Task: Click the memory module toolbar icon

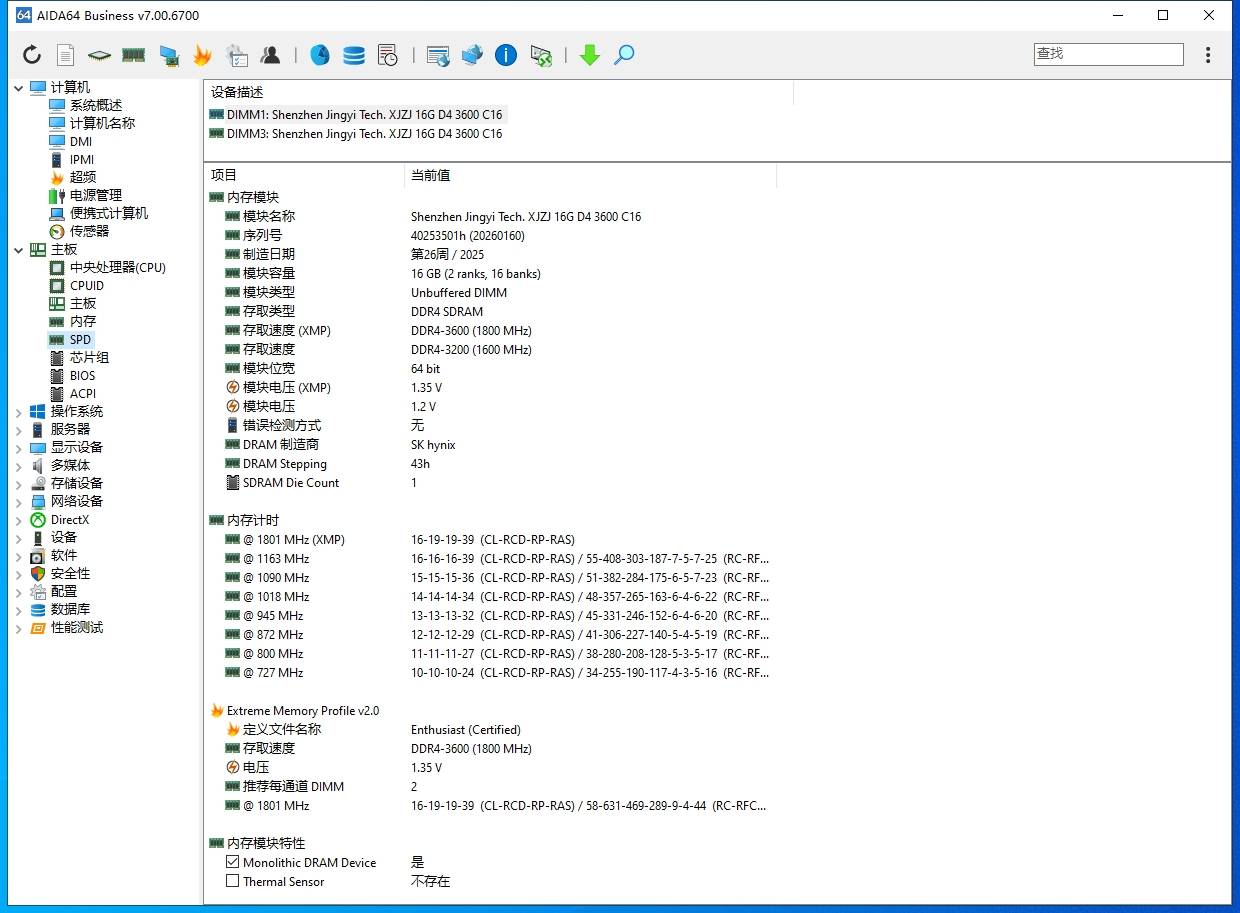Action: tap(133, 55)
